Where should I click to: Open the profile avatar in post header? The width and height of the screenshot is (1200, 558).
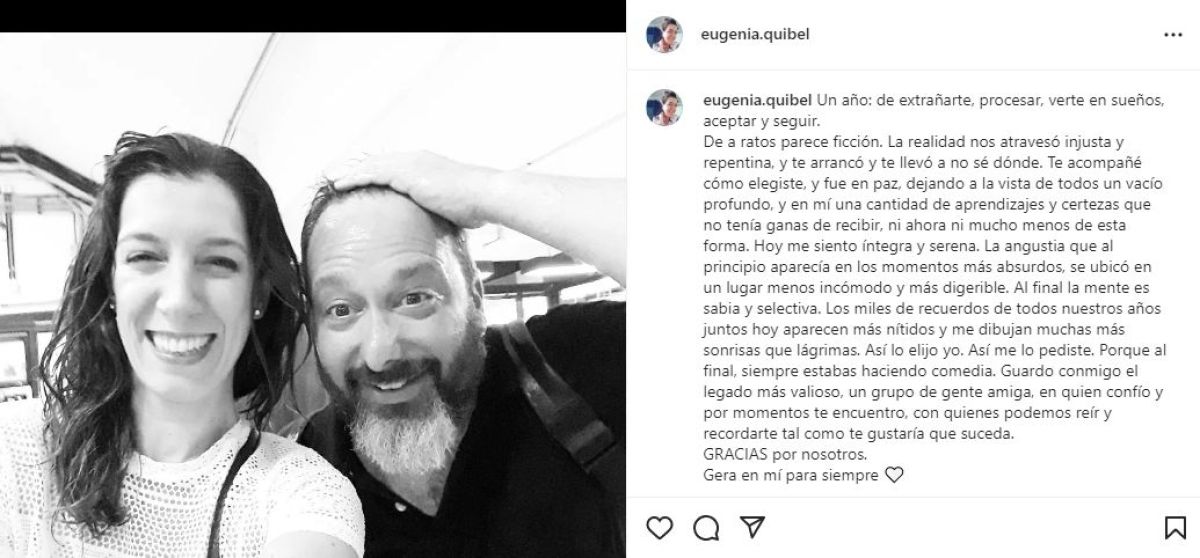665,33
